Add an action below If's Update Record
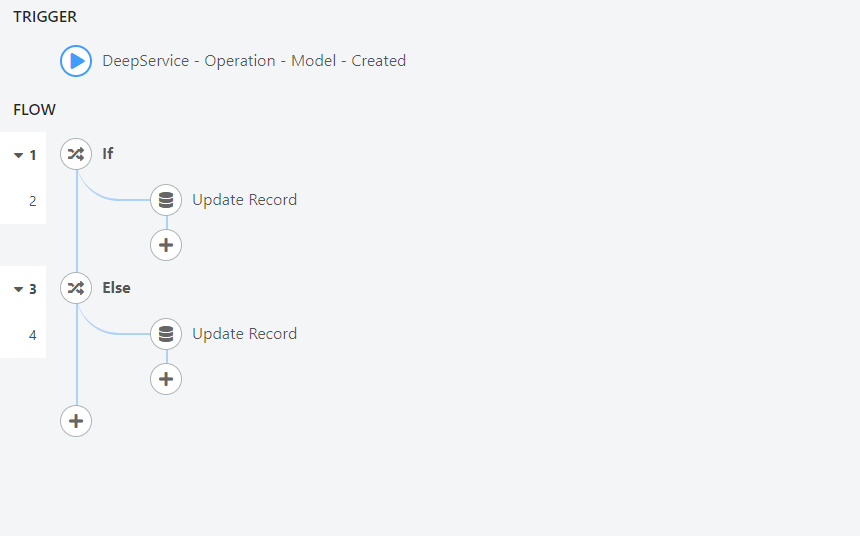Viewport: 860px width, 536px height. point(166,245)
